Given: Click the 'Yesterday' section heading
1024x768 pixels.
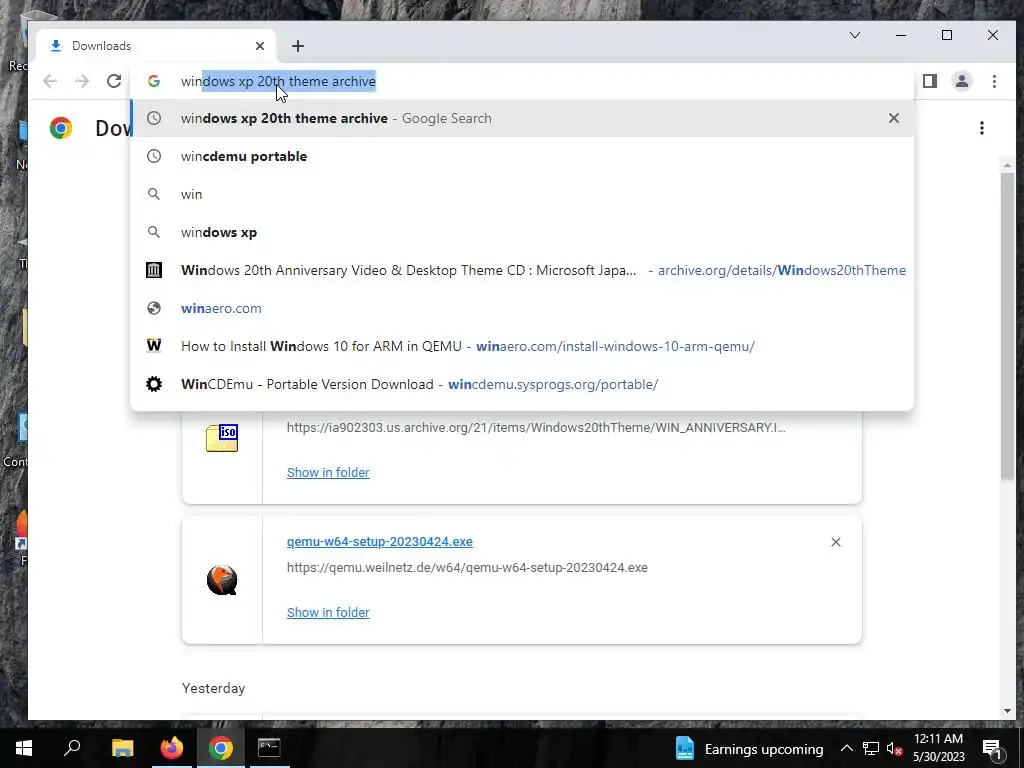Looking at the screenshot, I should point(214,688).
